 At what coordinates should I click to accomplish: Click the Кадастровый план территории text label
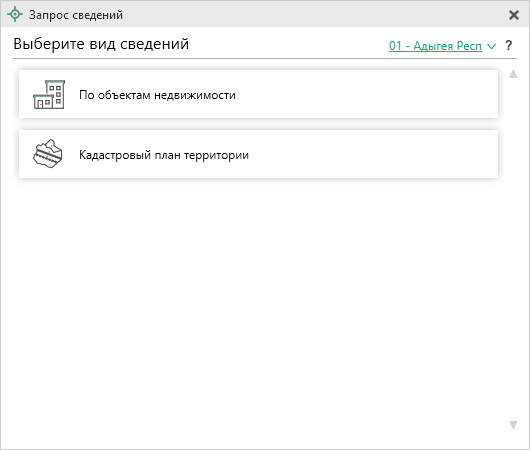(x=164, y=155)
